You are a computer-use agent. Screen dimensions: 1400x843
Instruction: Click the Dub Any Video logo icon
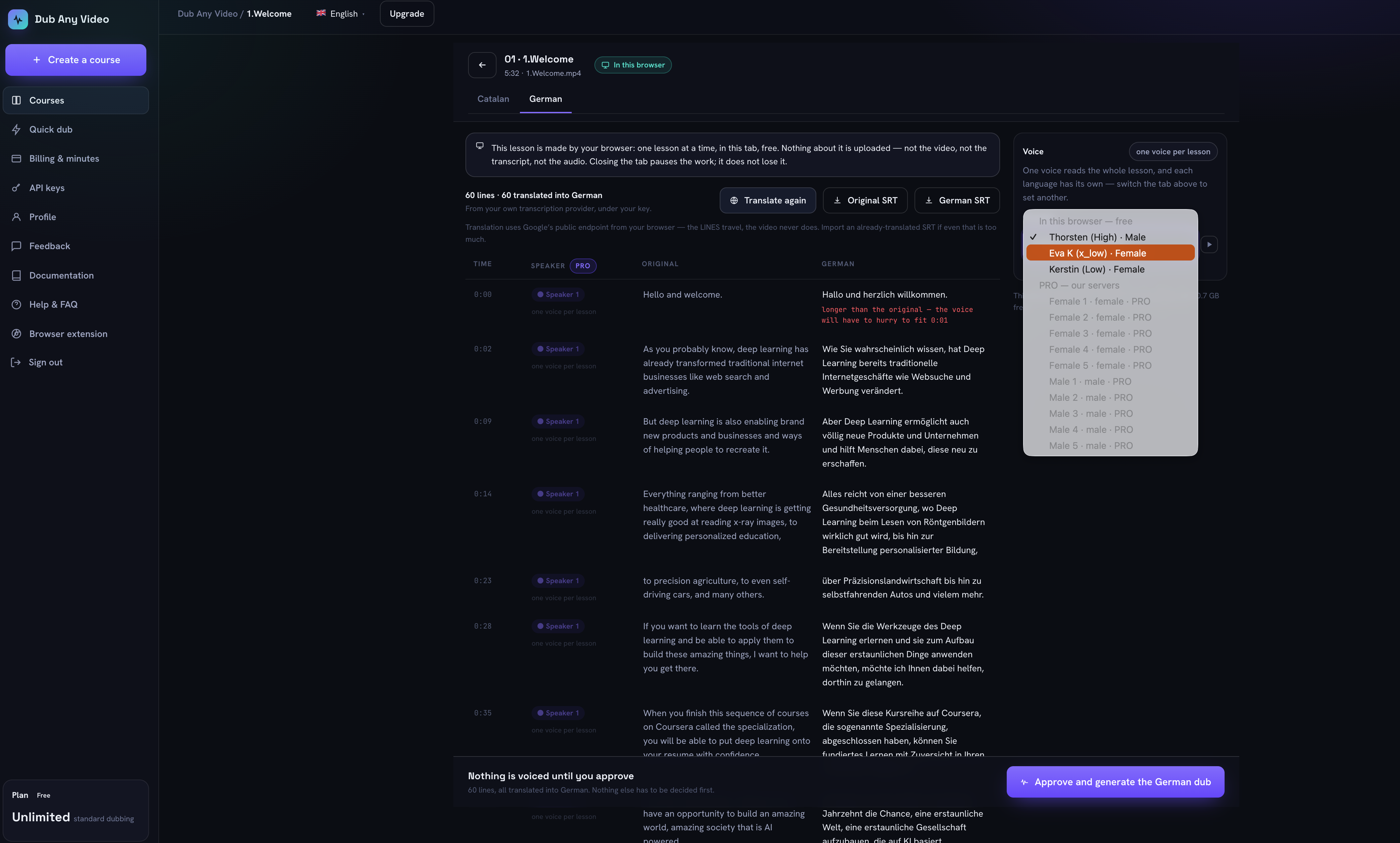(18, 19)
